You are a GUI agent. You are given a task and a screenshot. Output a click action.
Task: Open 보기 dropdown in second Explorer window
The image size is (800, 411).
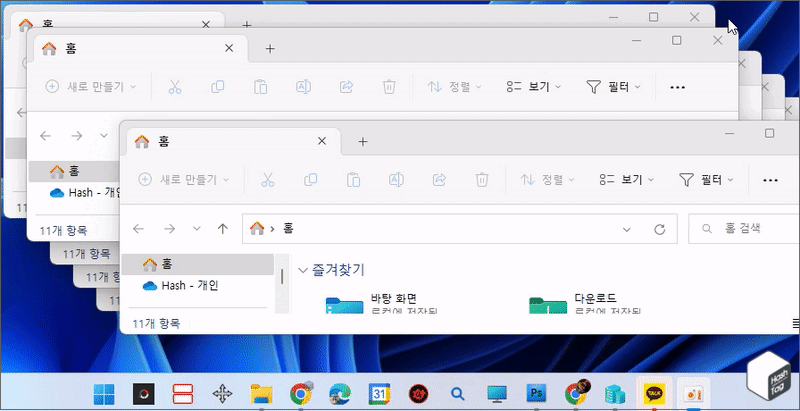(534, 87)
